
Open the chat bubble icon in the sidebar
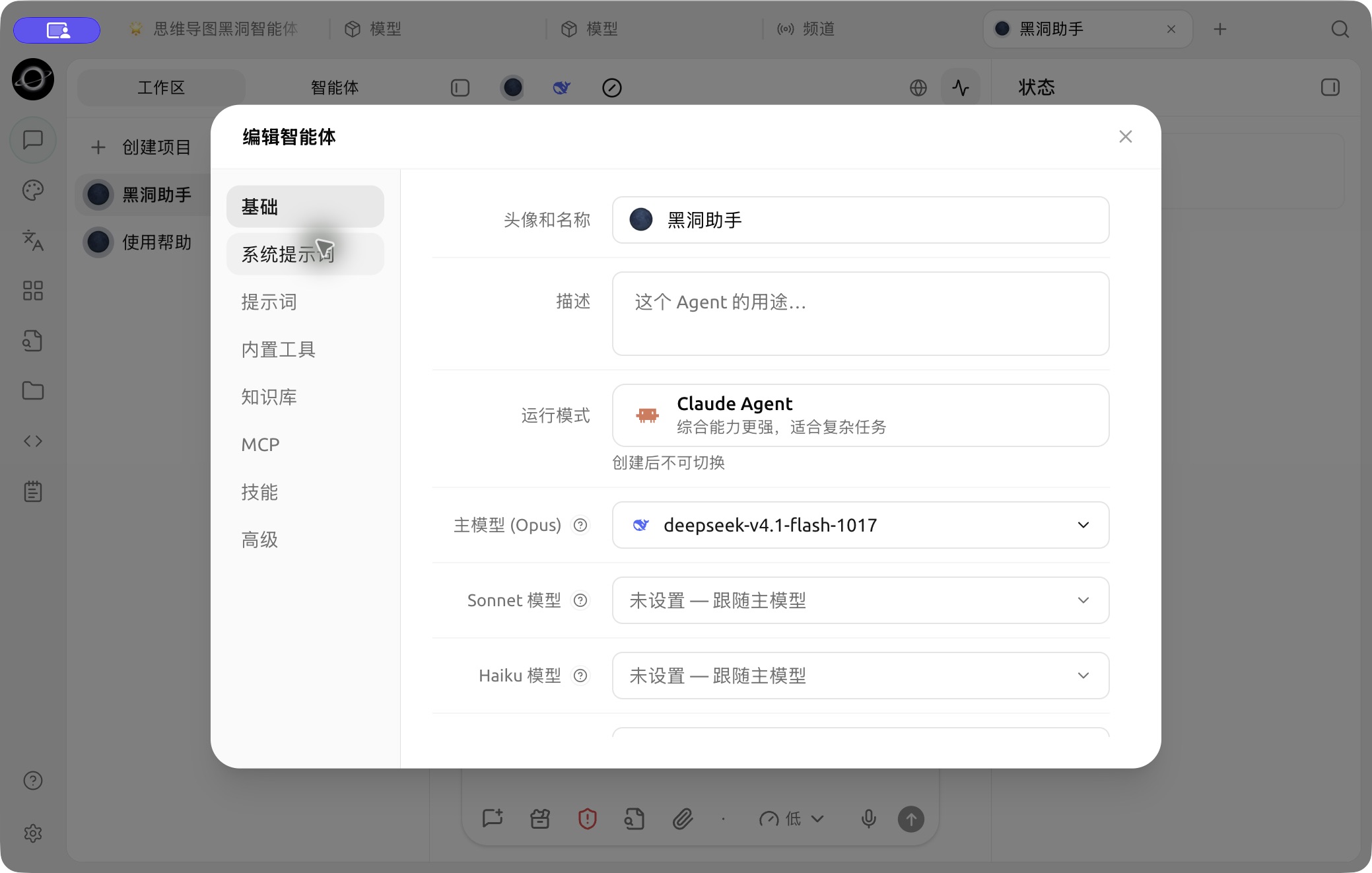tap(33, 140)
